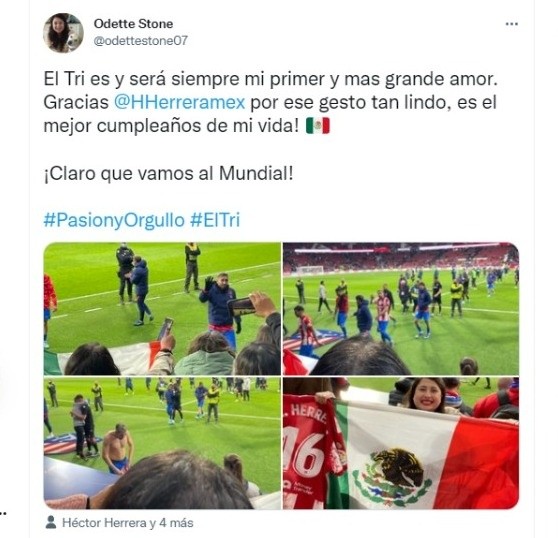This screenshot has height=538, width=558.
Task: Click the tweet text about El Tri
Action: tap(270, 102)
